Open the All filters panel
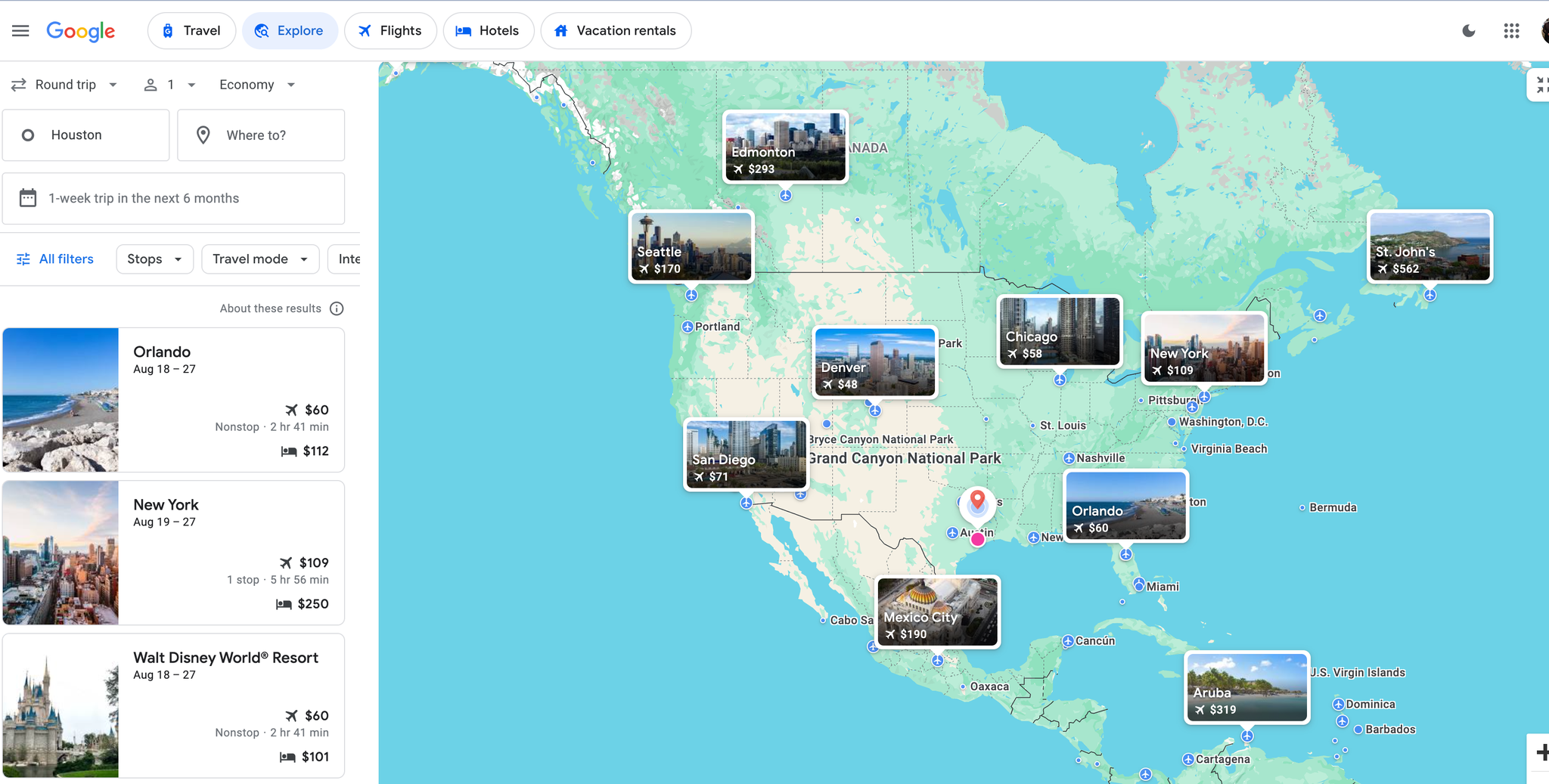The image size is (1549, 784). [54, 259]
